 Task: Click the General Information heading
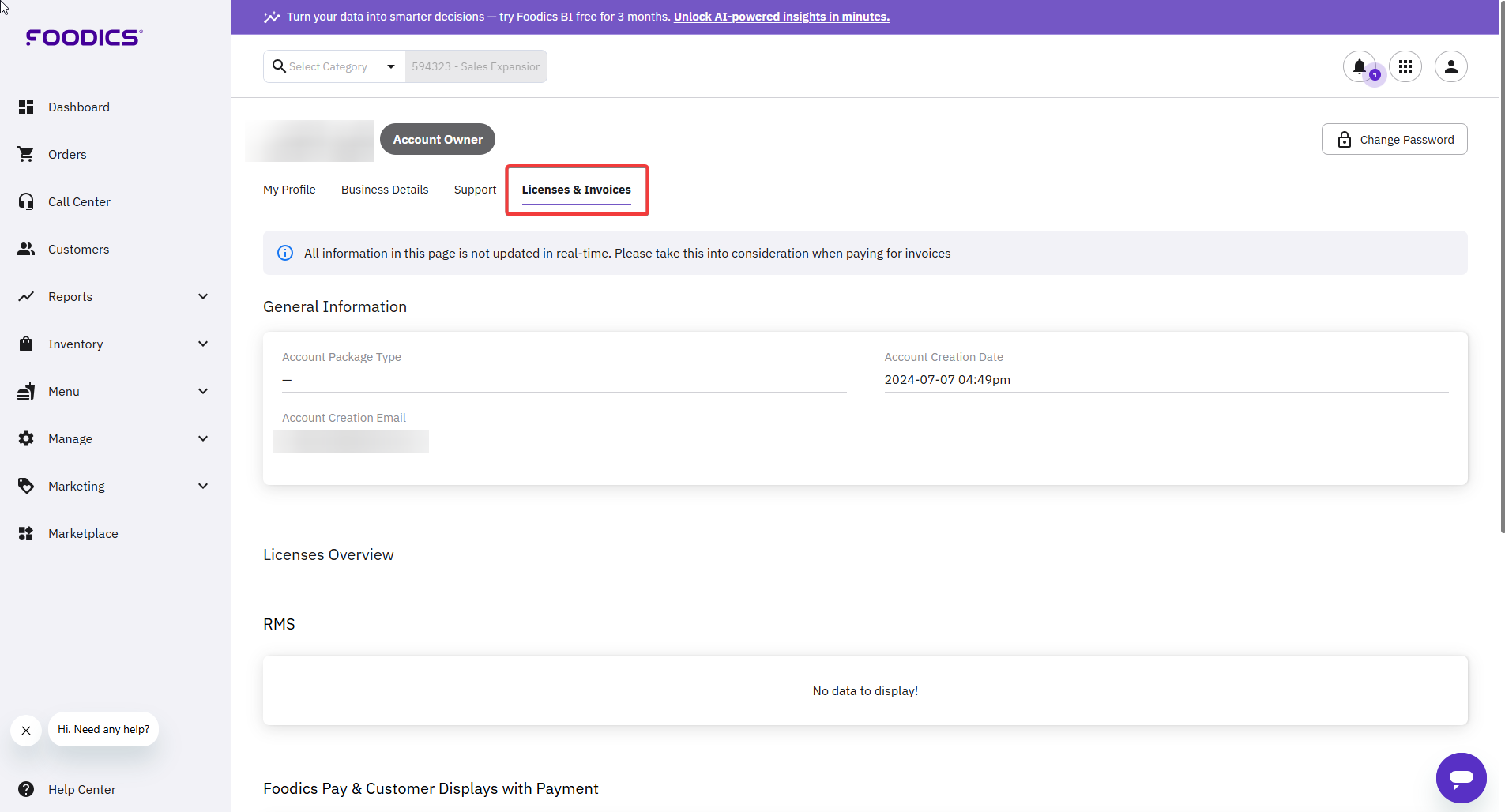click(x=335, y=306)
